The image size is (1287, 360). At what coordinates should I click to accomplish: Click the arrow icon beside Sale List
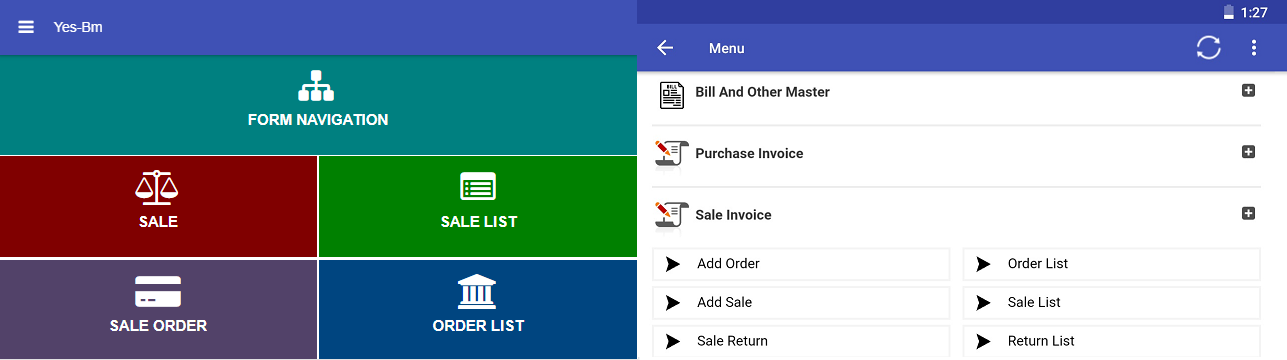tap(984, 302)
